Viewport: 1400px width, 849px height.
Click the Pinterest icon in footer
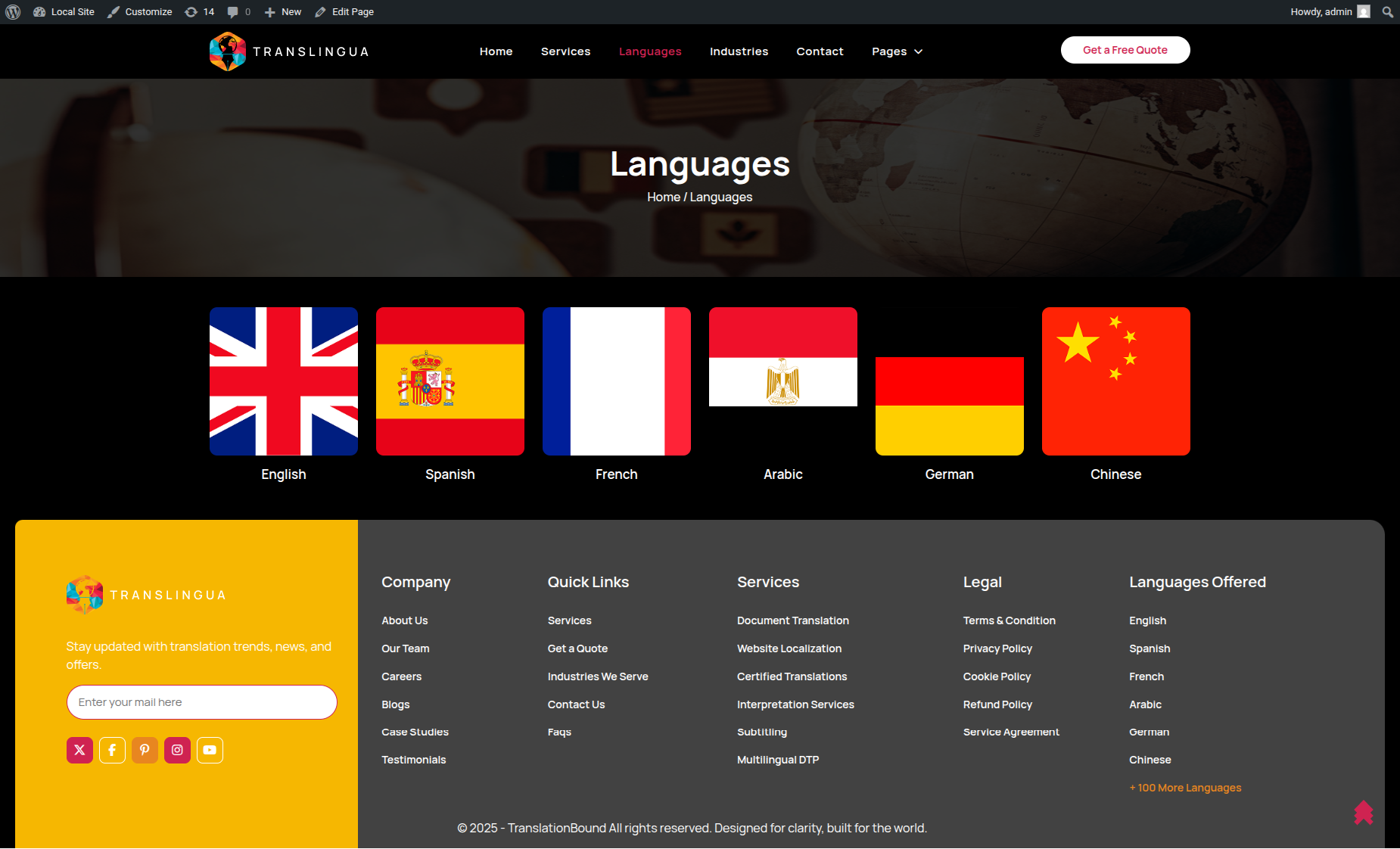pyautogui.click(x=145, y=750)
